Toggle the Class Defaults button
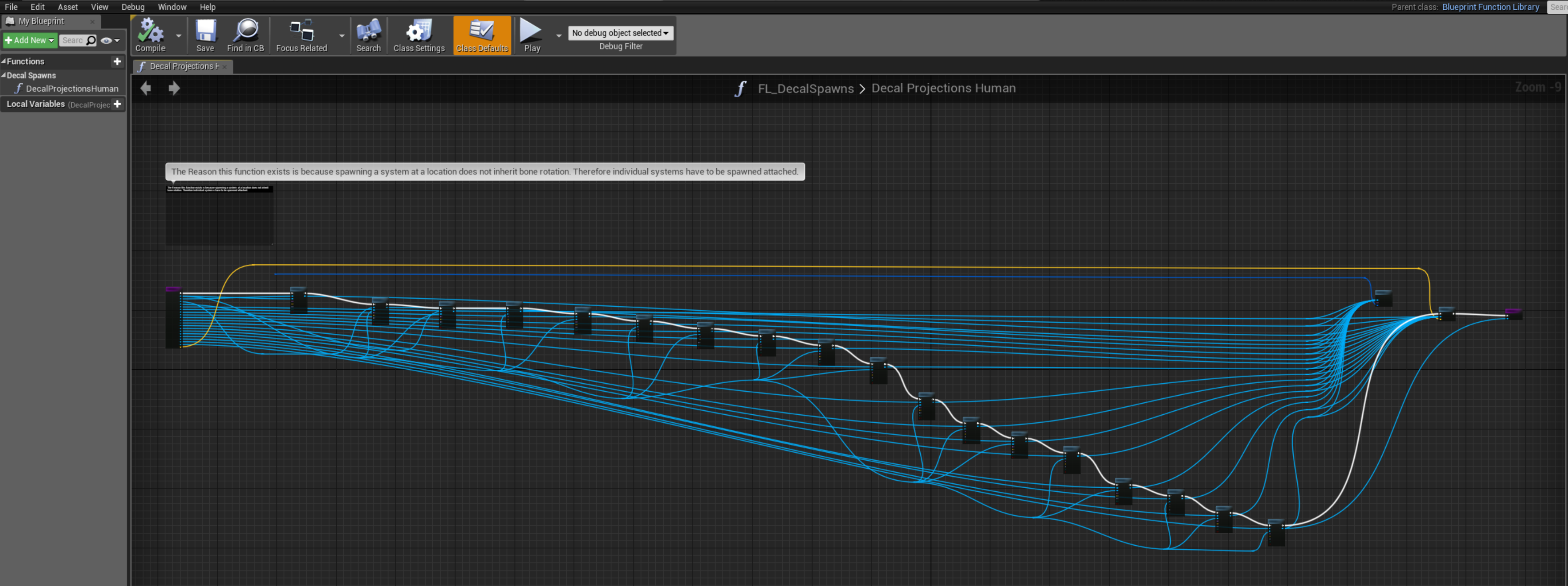 [481, 35]
